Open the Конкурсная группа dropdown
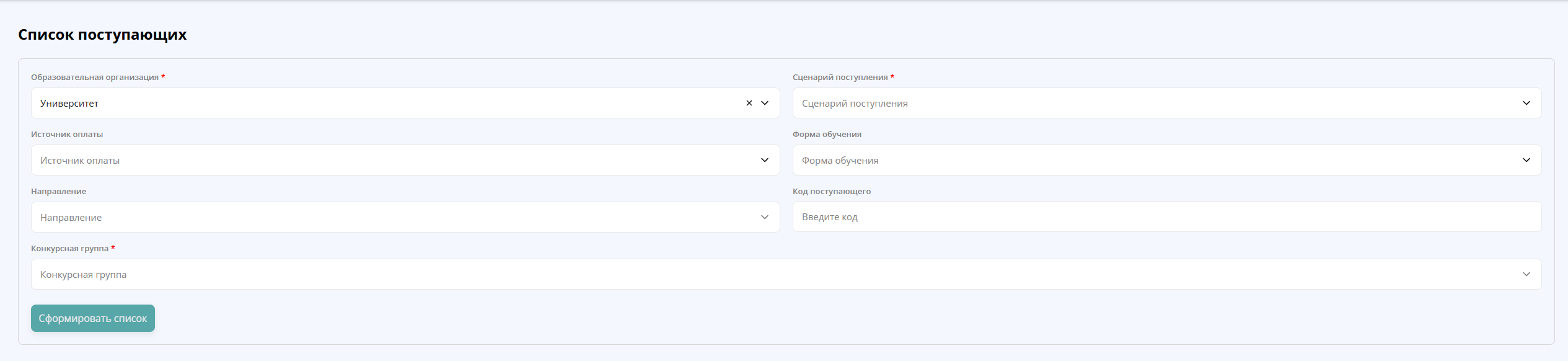The image size is (1568, 361). [x=786, y=274]
